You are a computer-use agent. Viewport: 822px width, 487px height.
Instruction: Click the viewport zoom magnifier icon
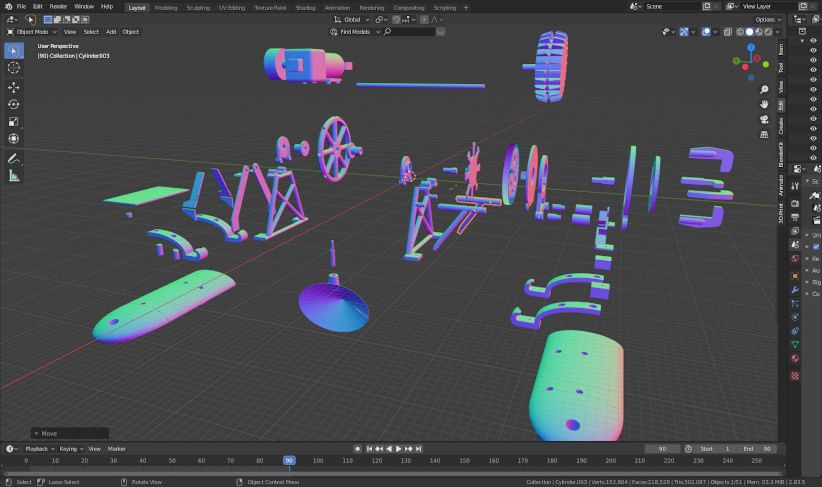click(764, 90)
